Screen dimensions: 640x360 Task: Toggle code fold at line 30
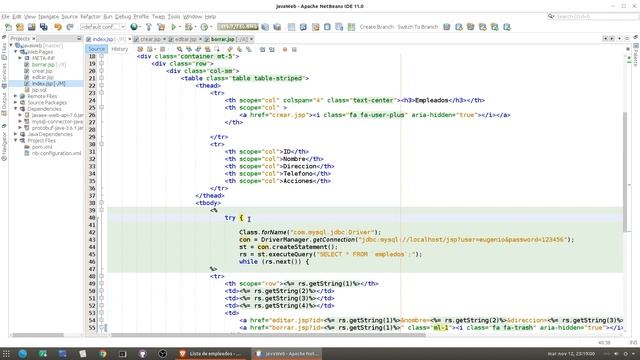[x=101, y=144]
